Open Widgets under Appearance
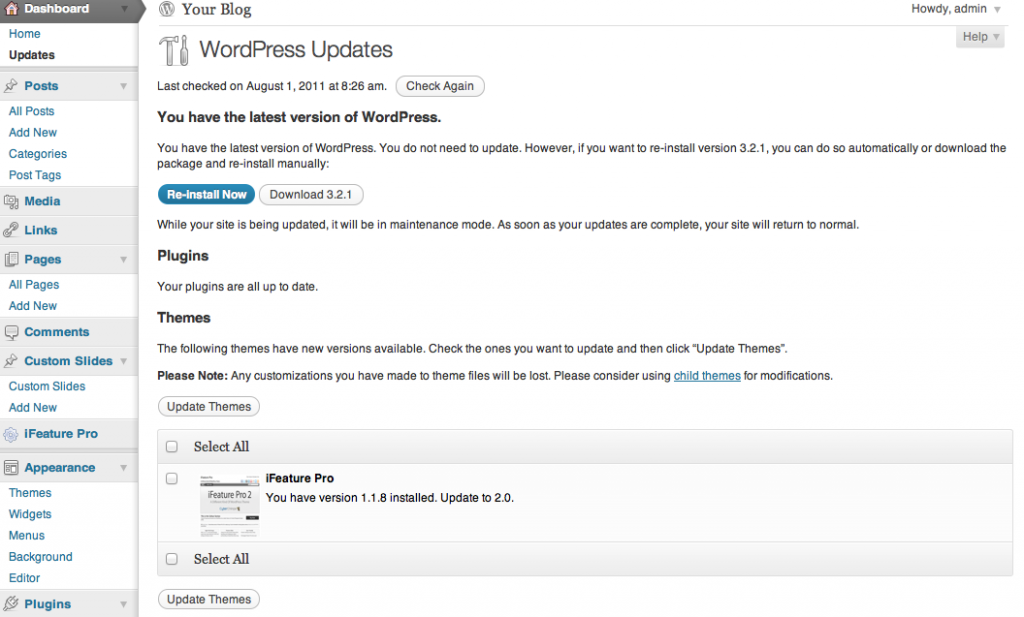 pyautogui.click(x=30, y=514)
